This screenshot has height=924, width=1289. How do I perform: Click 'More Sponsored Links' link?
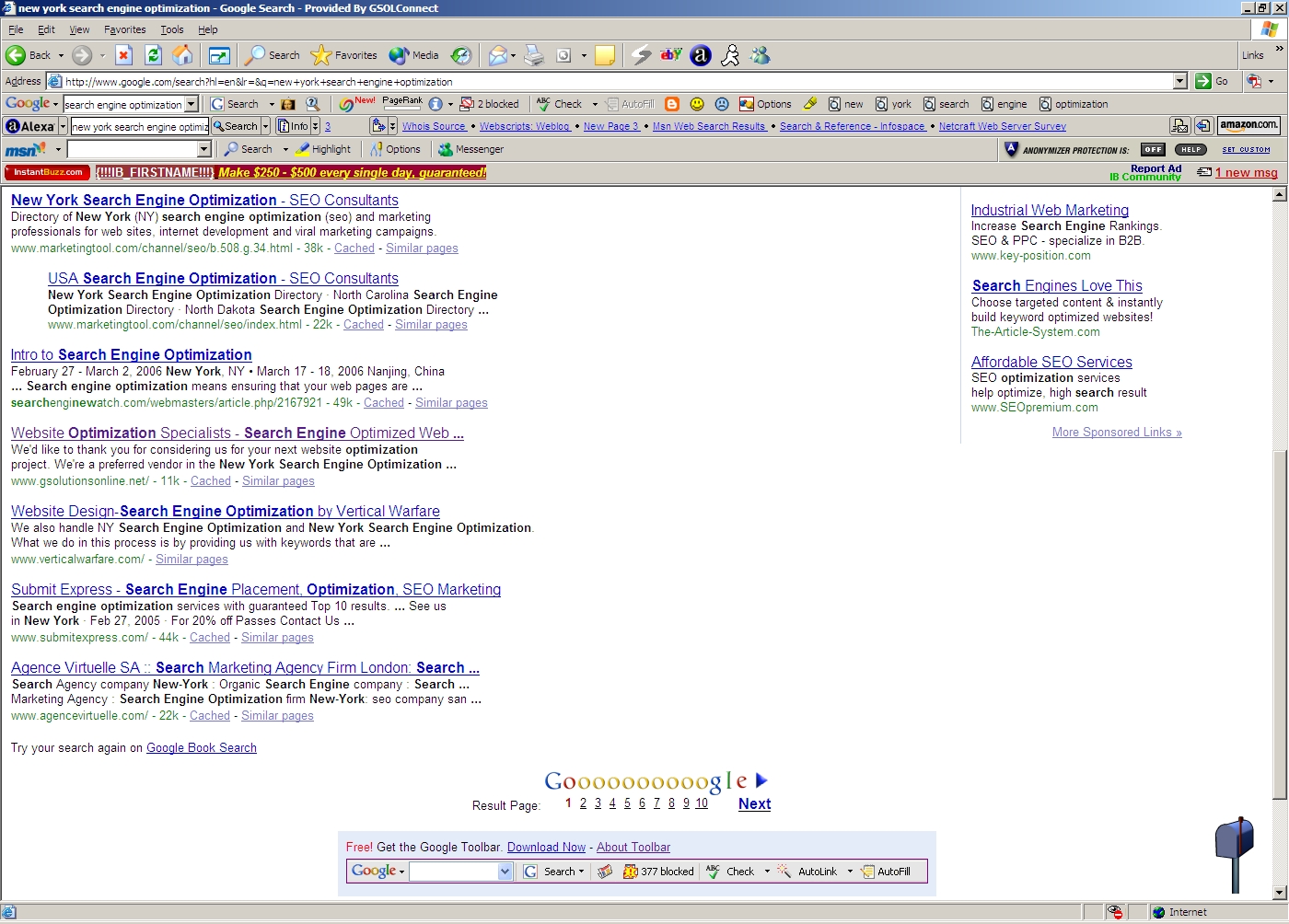[1117, 432]
